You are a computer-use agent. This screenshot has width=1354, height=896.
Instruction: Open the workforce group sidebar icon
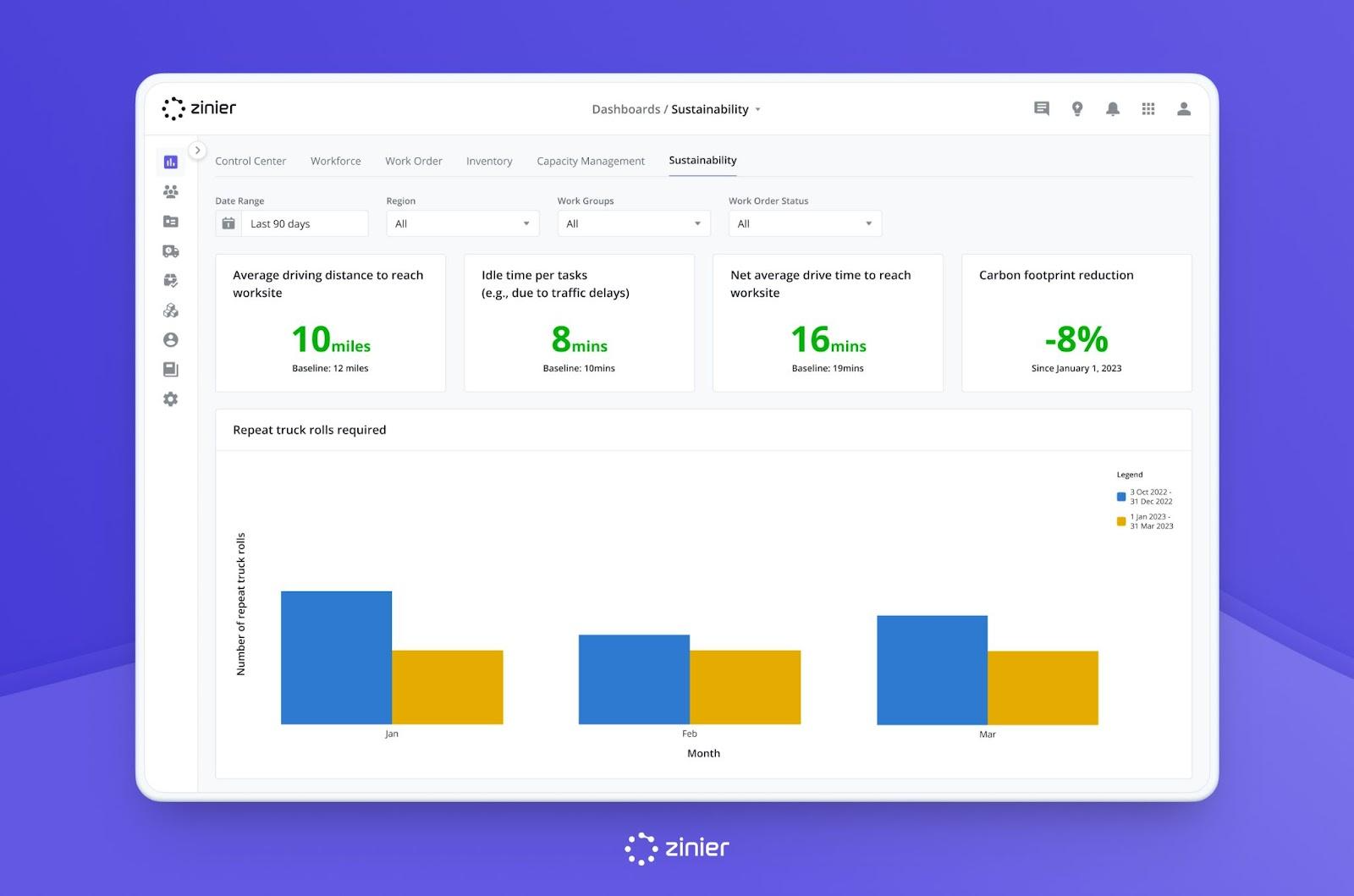171,191
